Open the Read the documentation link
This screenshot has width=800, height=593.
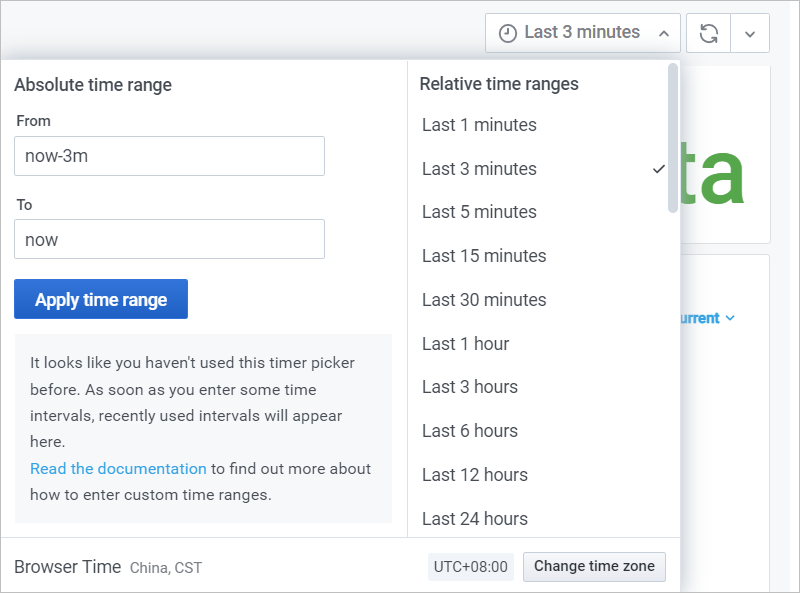(x=118, y=468)
